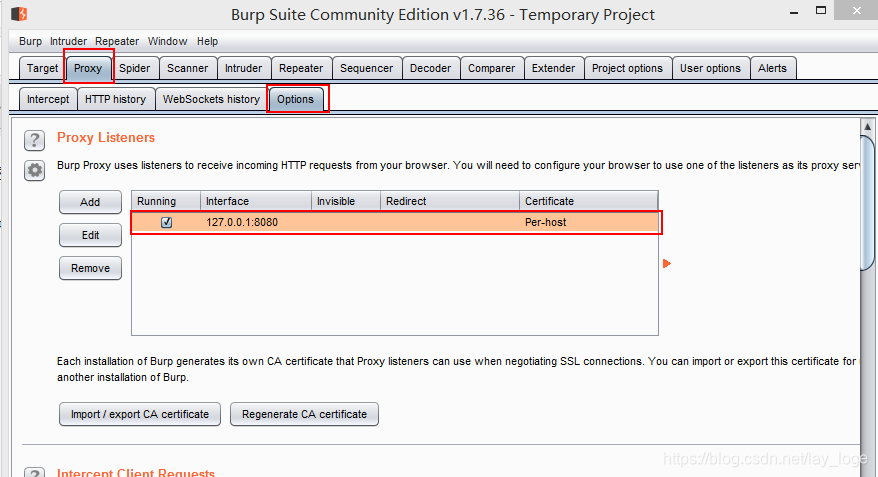878x477 pixels.
Task: Open the Proxy Listeners help icon
Action: point(34,141)
